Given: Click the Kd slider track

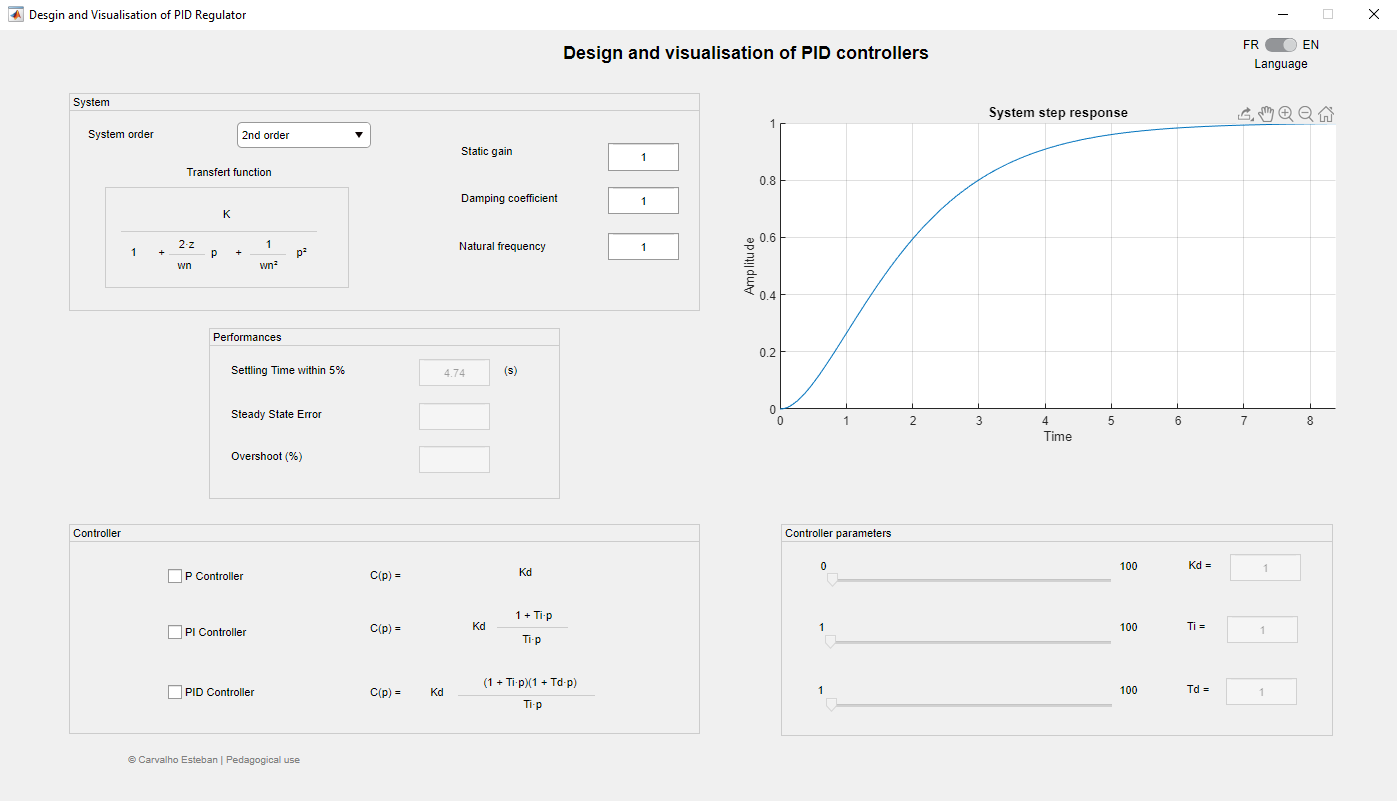Looking at the screenshot, I should tap(969, 580).
